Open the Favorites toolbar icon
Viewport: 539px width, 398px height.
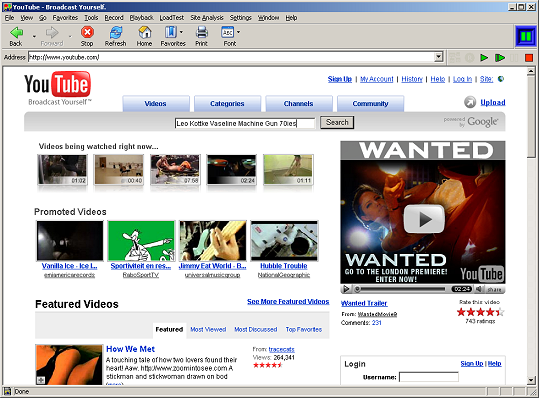[171, 32]
